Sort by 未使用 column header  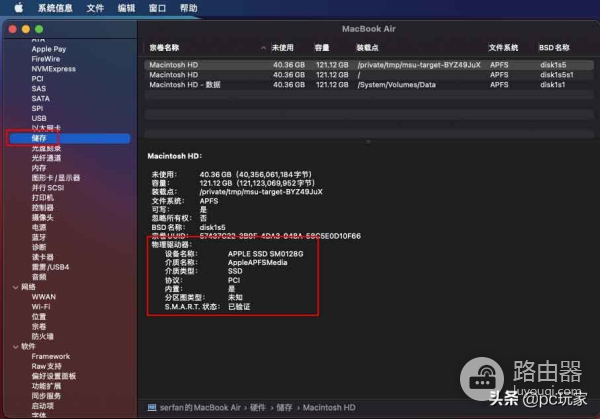click(282, 48)
